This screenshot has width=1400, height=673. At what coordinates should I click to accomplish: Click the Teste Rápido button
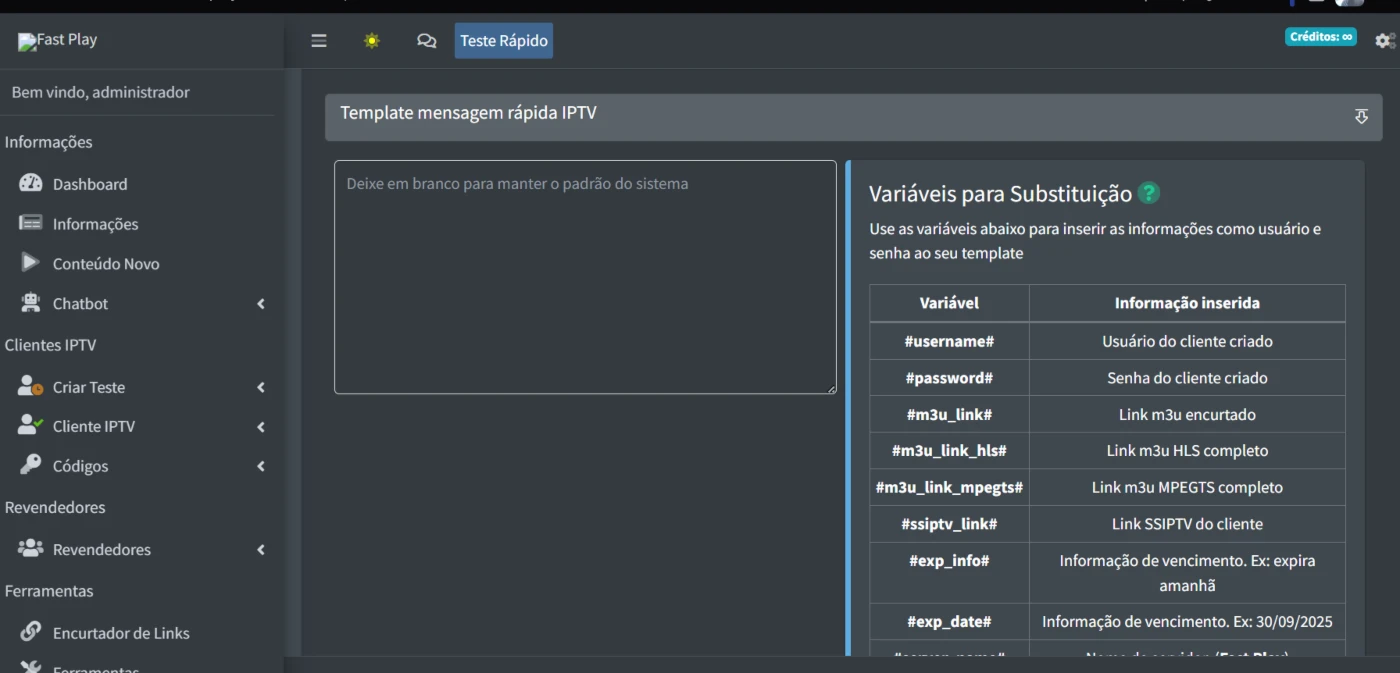[504, 41]
